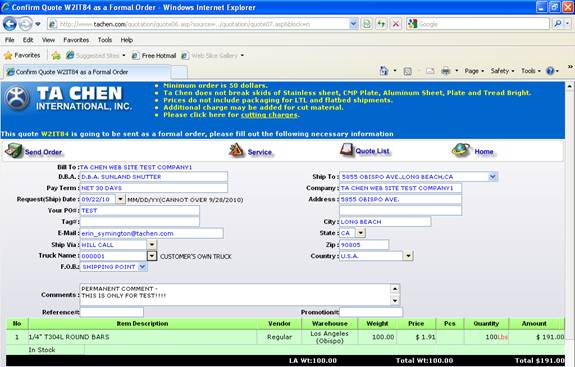This screenshot has height=367, width=575.
Task: Click the City field showing LONG BEACH
Action: coord(385,222)
